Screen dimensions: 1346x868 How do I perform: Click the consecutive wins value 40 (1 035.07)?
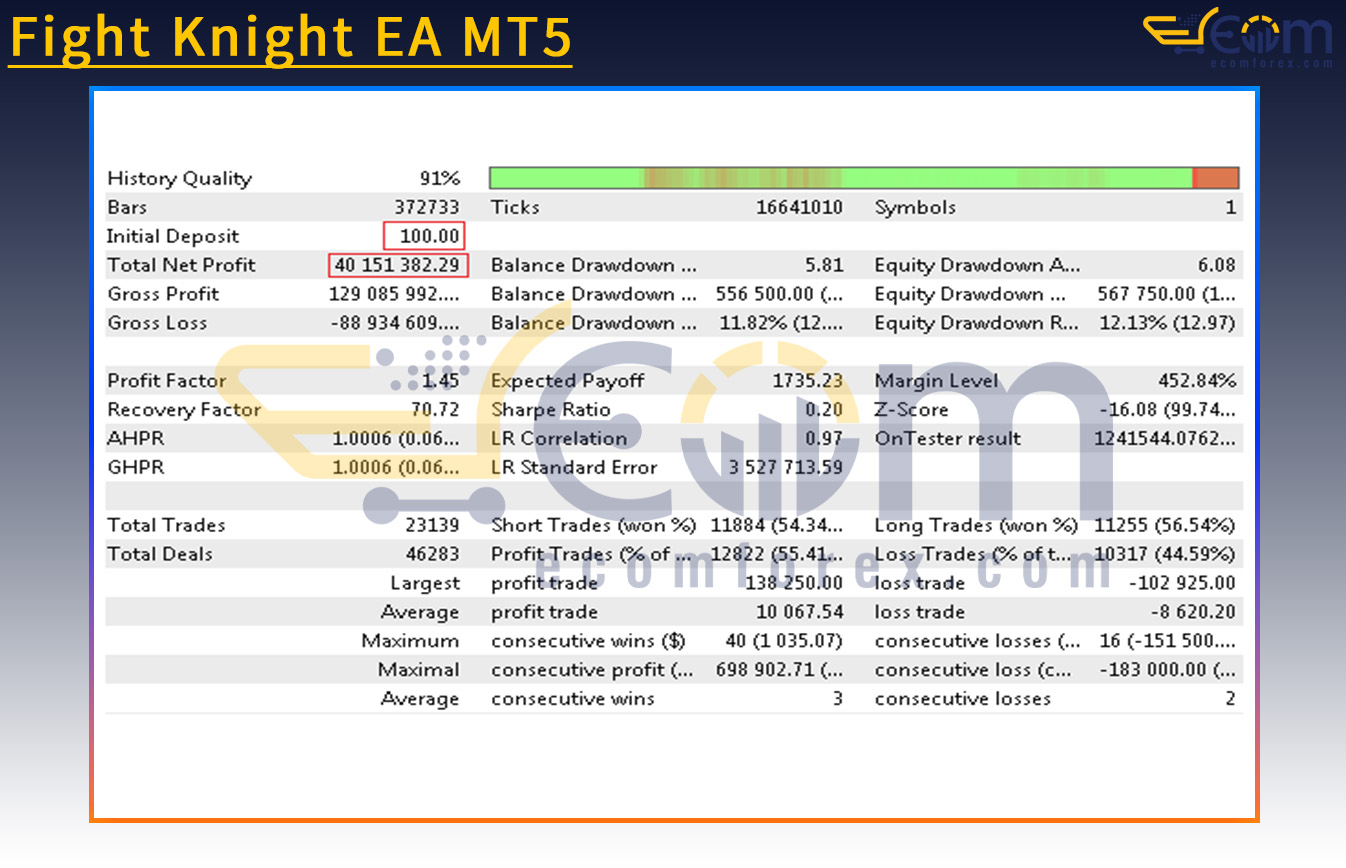tap(784, 643)
